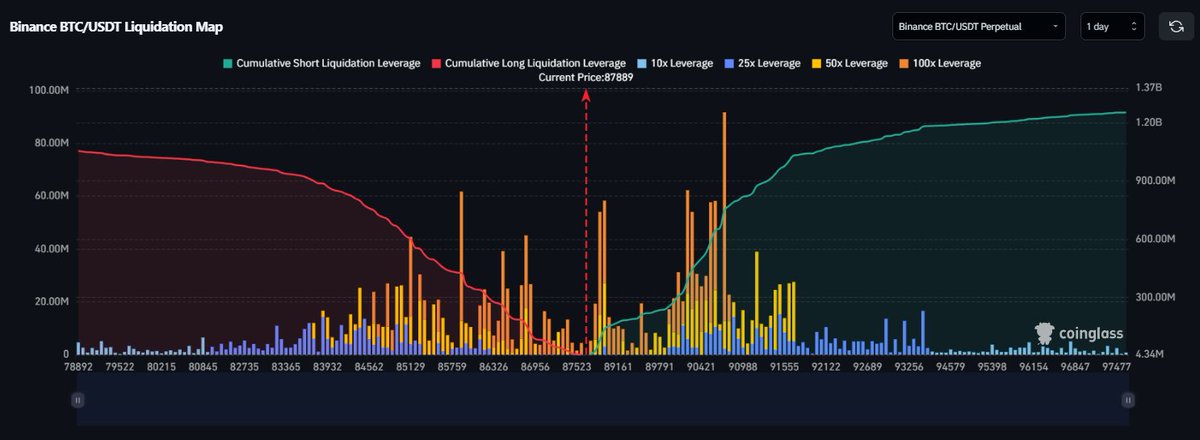Click the 78892 price axis label

pos(77,368)
